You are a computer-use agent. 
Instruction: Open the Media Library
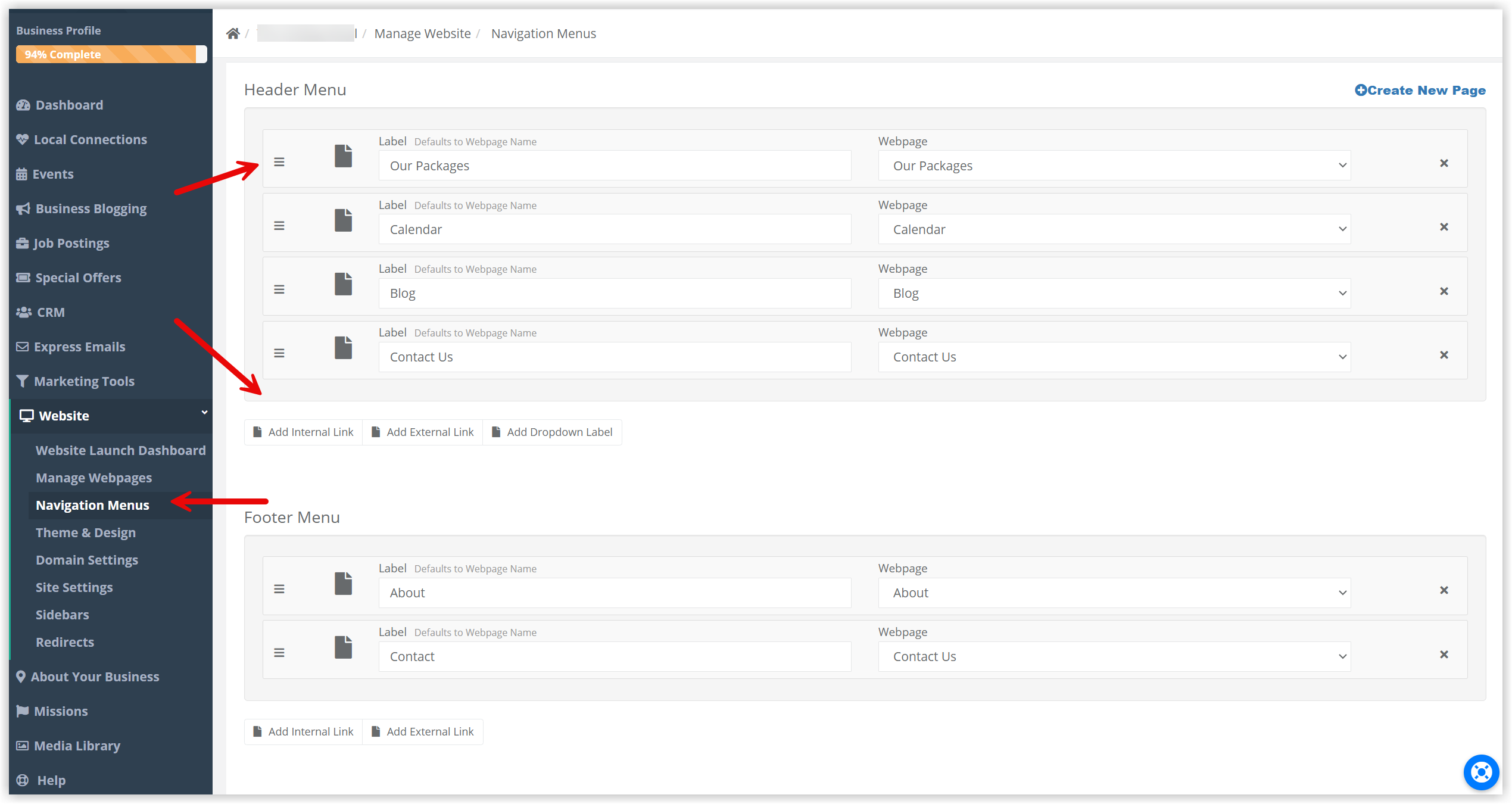(x=76, y=746)
